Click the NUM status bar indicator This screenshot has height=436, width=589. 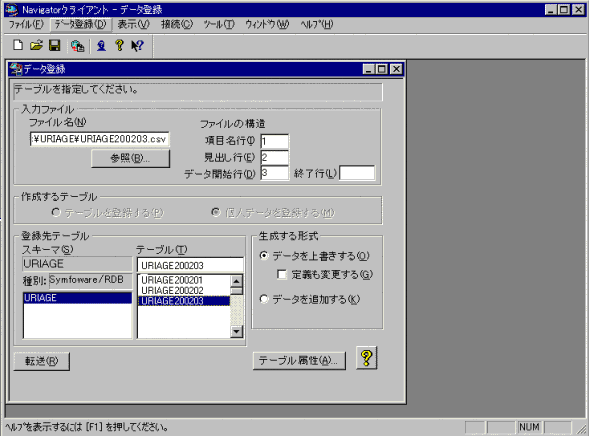pyautogui.click(x=529, y=427)
